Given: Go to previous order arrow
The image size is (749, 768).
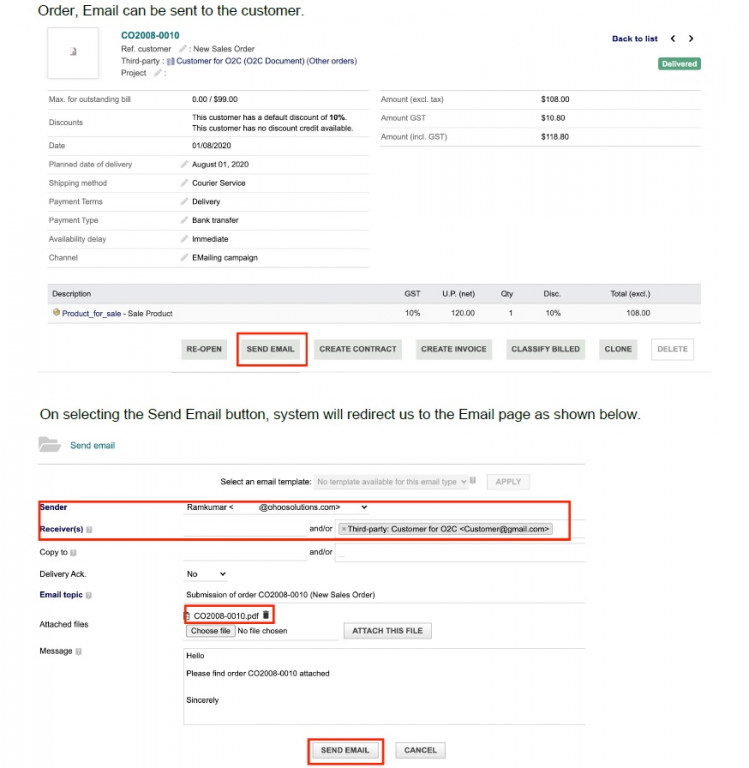Looking at the screenshot, I should (x=673, y=38).
